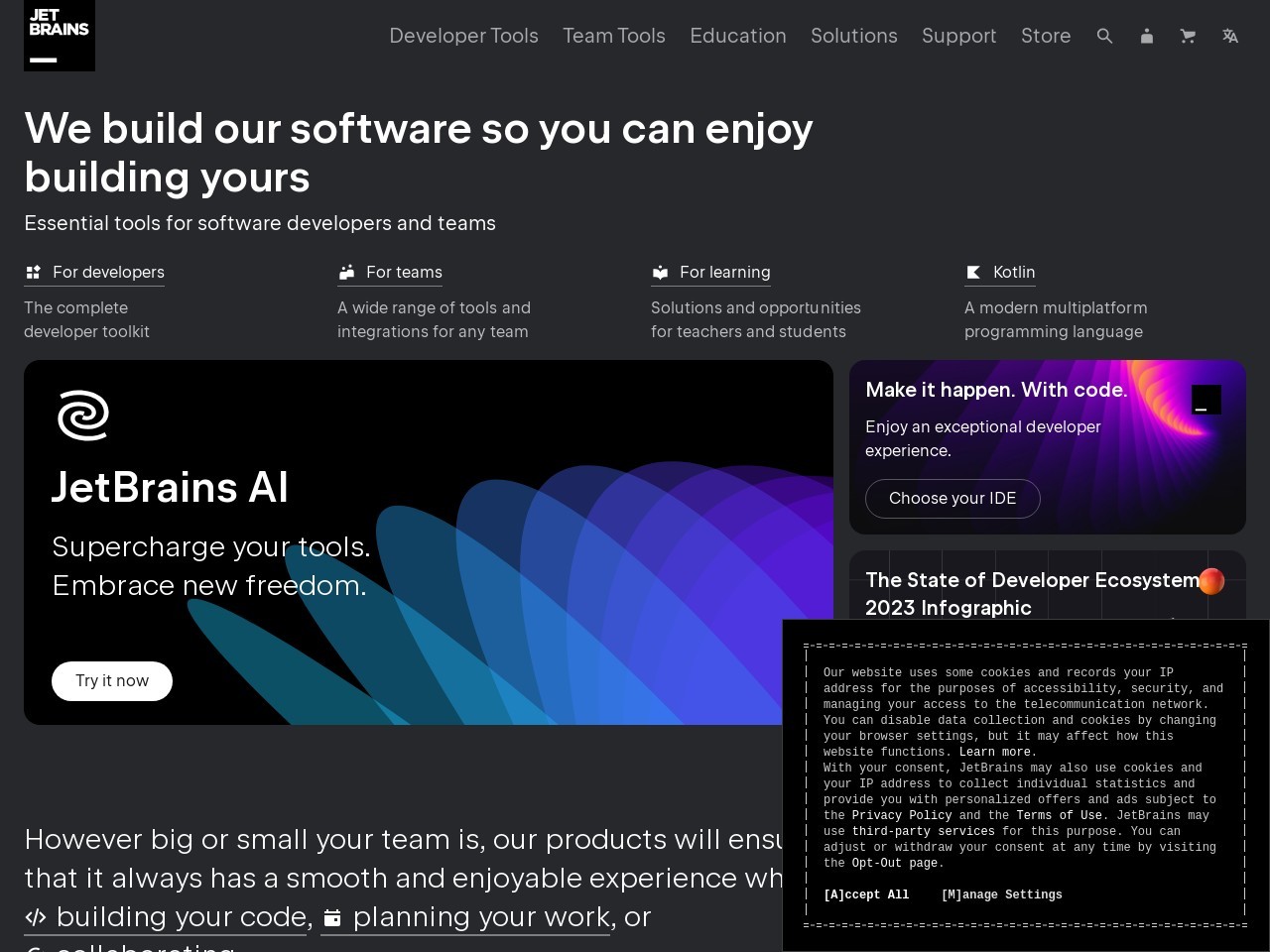Click the JetBrains logo in header

coord(60,36)
